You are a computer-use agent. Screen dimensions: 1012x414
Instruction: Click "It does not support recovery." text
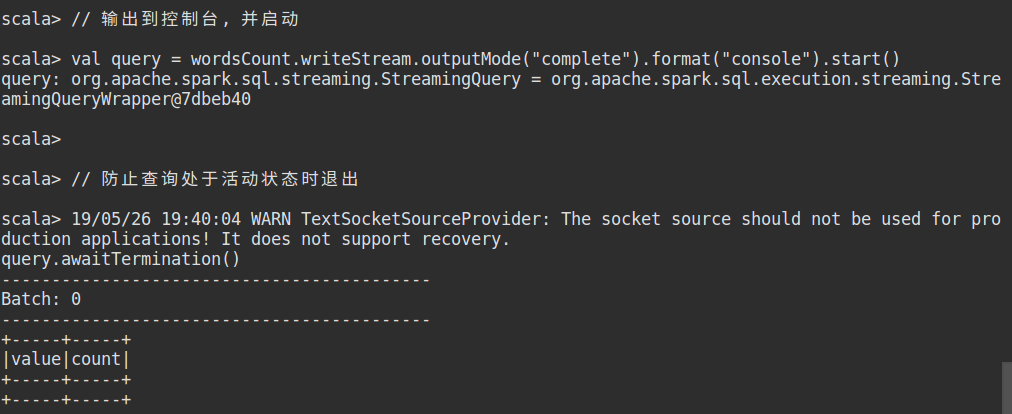click(368, 239)
